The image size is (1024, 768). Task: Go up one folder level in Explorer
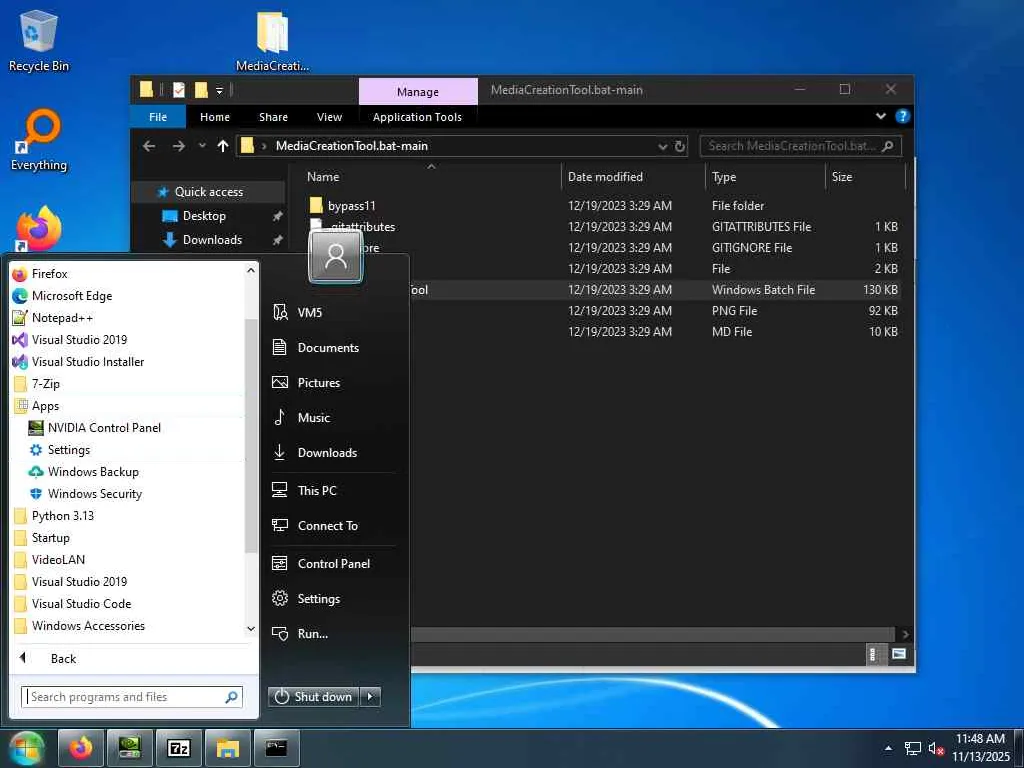(x=223, y=146)
